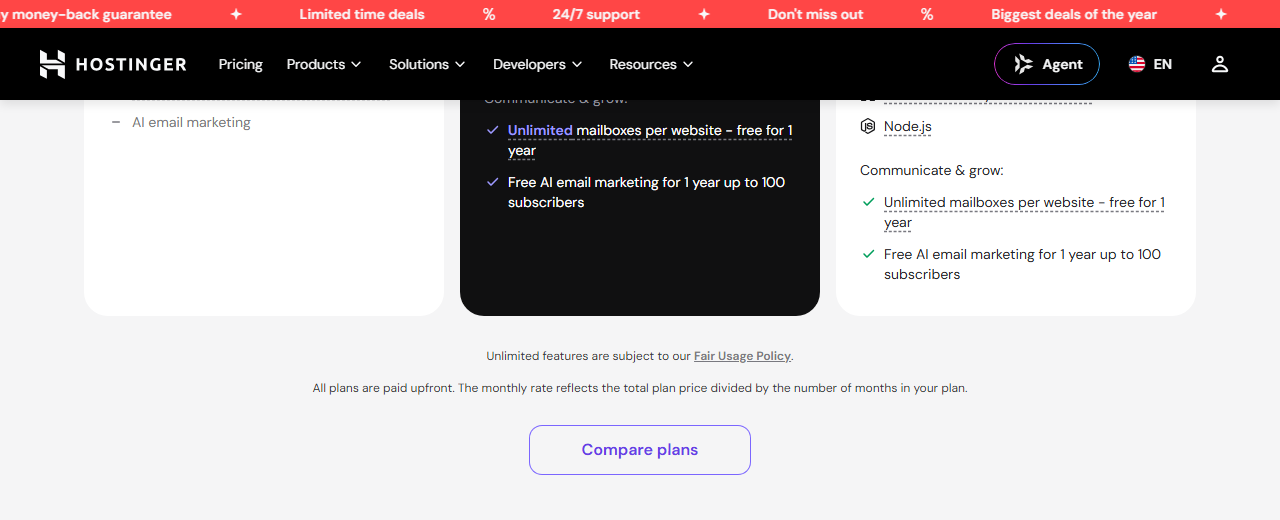
Task: Click the star icon after 24/7 support
Action: coord(704,14)
